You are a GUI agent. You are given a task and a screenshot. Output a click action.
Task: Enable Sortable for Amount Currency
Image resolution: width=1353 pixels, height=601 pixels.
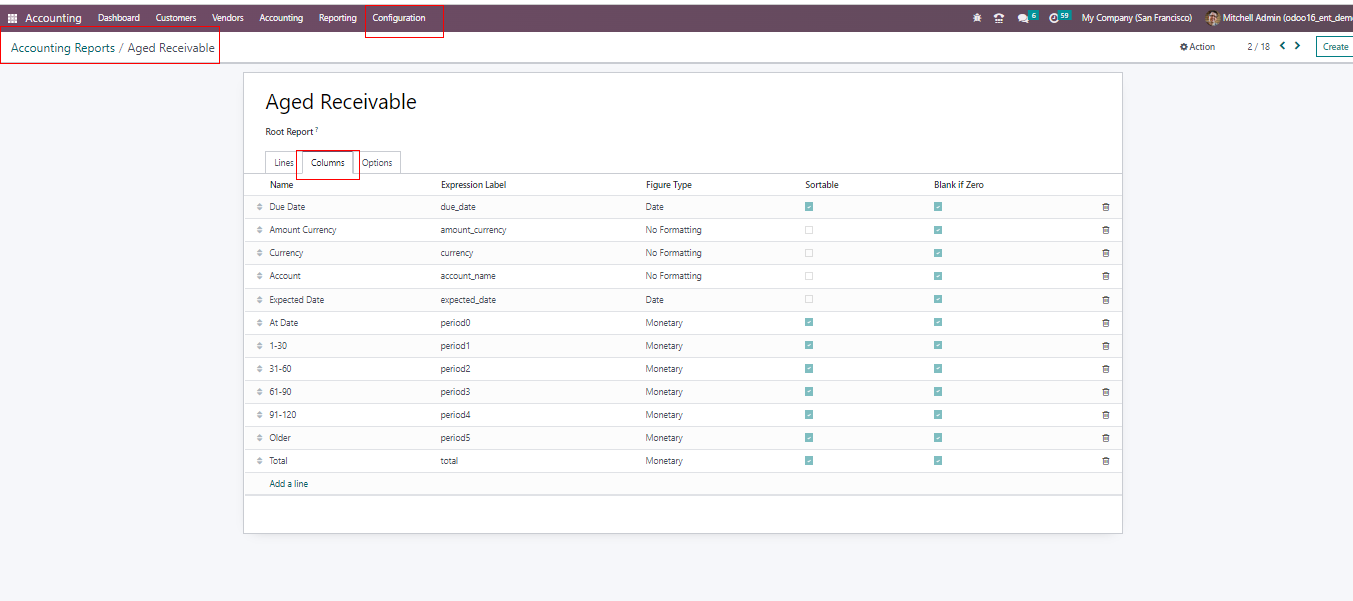809,230
